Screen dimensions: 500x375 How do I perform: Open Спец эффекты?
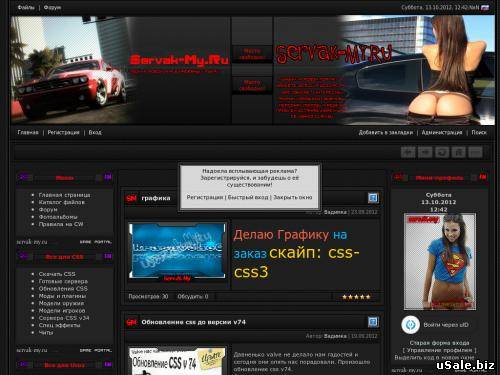59,325
